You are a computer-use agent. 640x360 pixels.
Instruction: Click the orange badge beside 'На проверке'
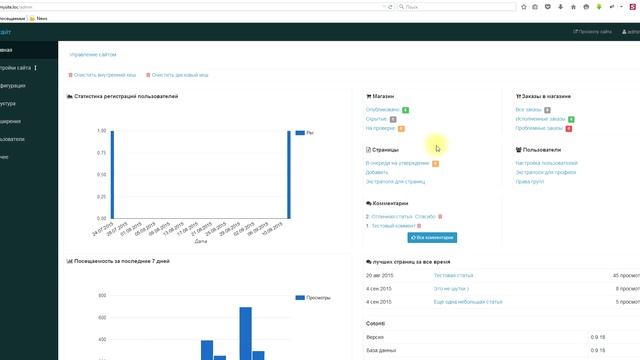pyautogui.click(x=401, y=129)
